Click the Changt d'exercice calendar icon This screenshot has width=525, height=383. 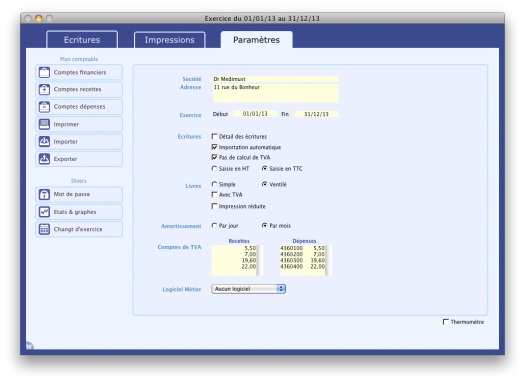click(x=45, y=229)
